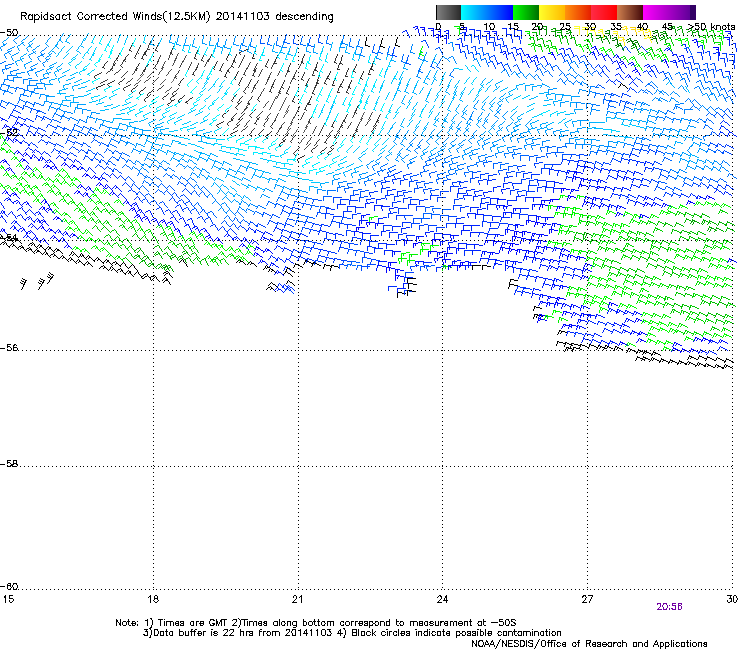The image size is (740, 650).
Task: Click the magenta 40-45 knots legend swatch
Action: click(656, 12)
